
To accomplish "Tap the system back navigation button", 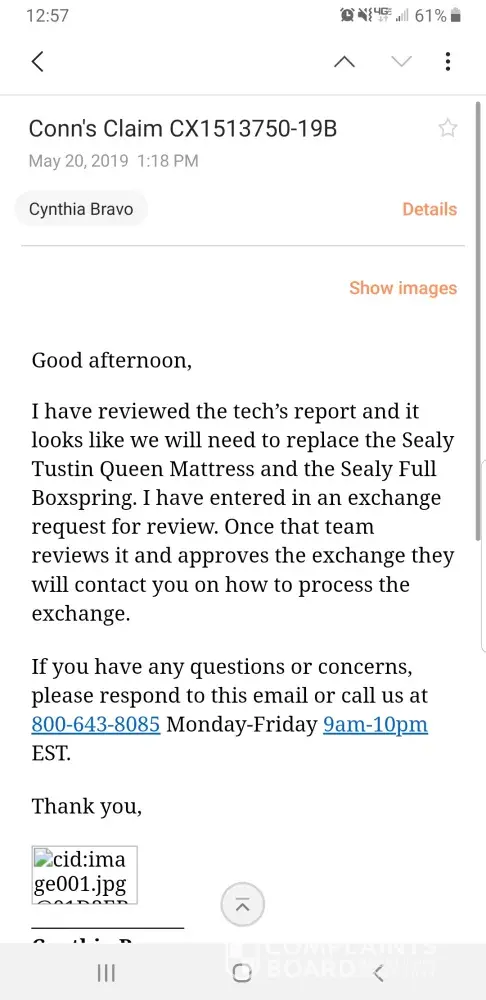I will 378,973.
